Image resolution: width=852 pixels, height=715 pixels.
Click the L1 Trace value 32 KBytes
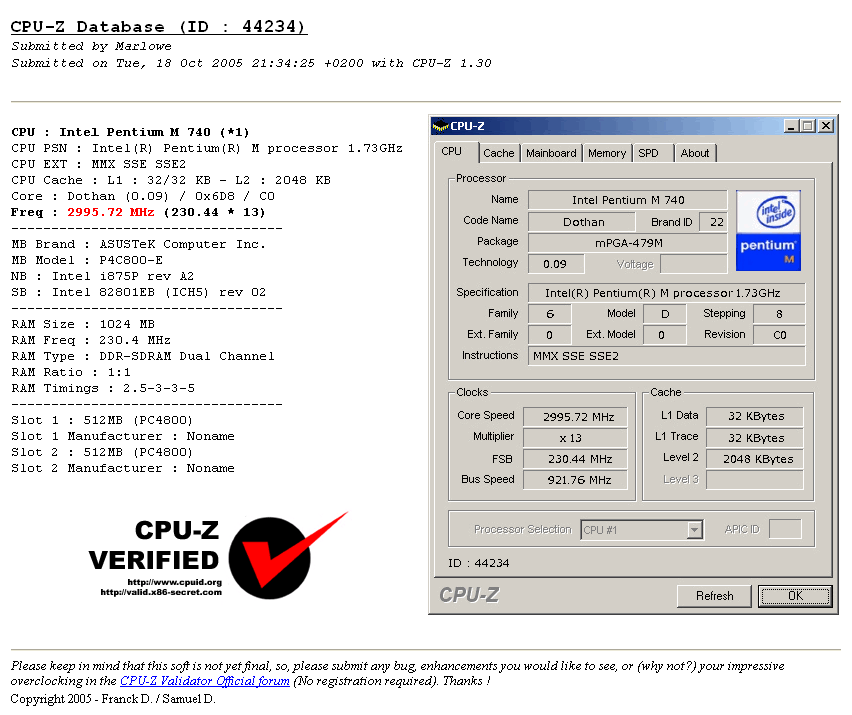[x=755, y=438]
